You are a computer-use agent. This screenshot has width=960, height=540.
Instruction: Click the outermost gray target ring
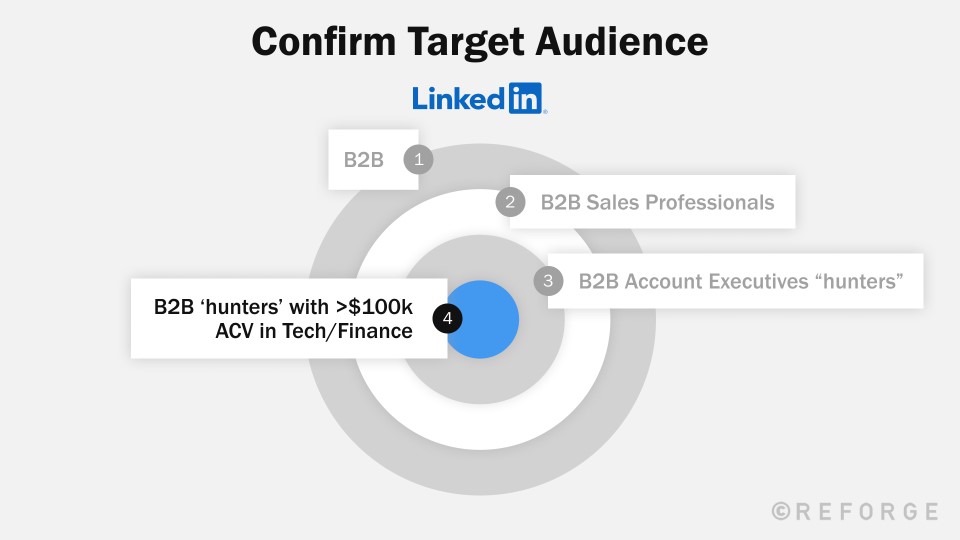[480, 473]
